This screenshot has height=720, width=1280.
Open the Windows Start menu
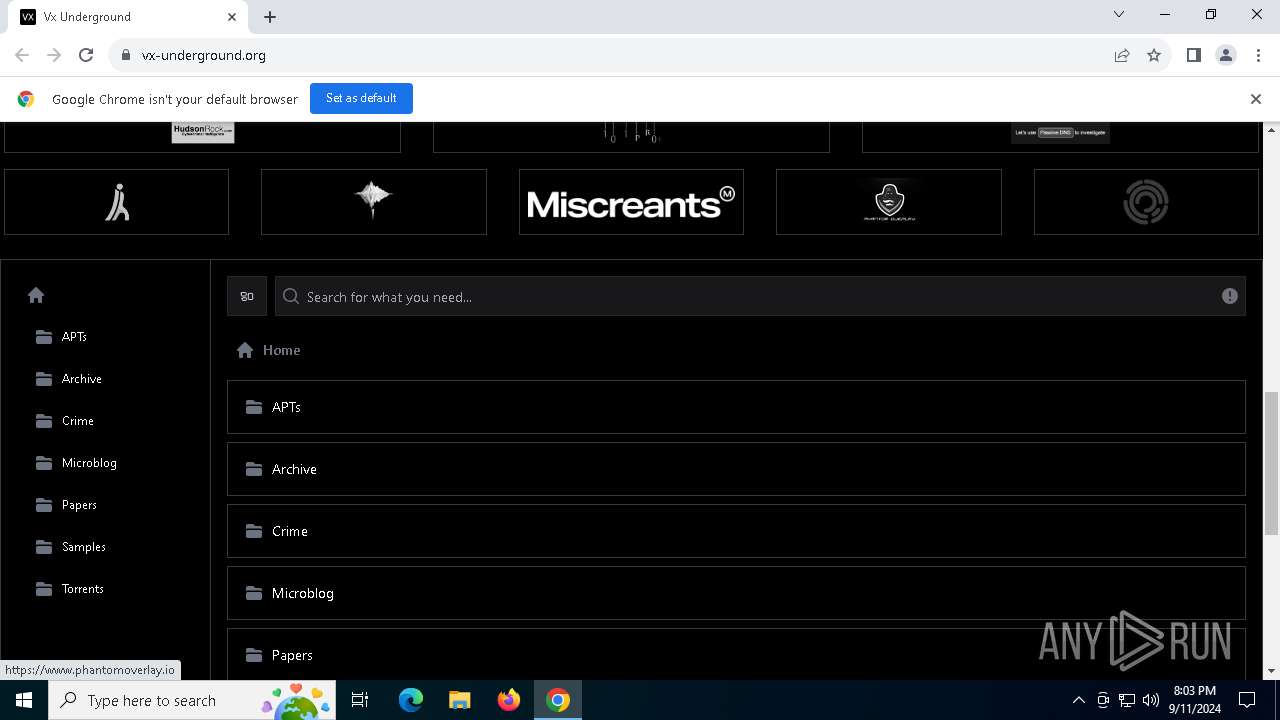(24, 700)
